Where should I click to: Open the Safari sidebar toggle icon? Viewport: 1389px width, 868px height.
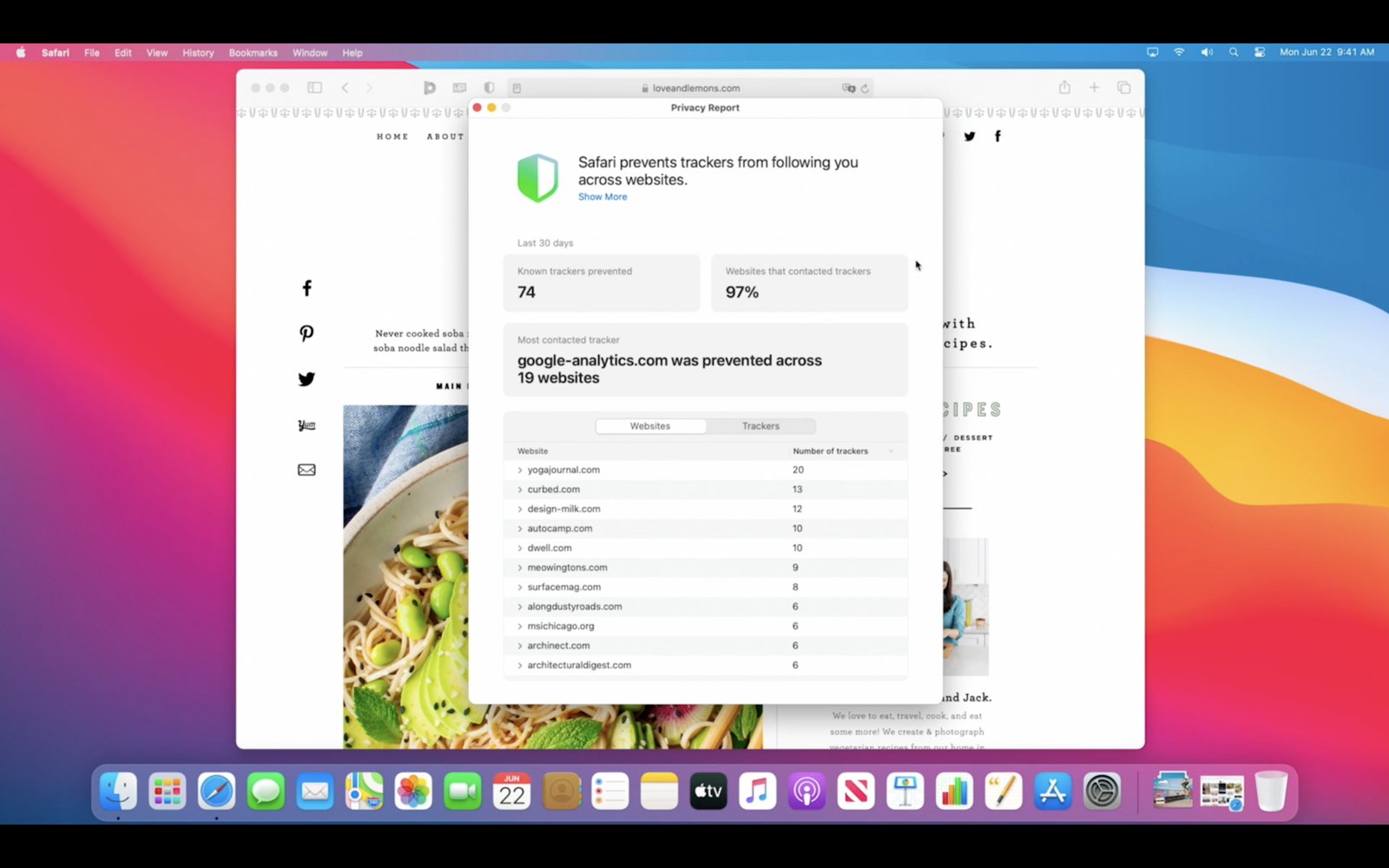click(x=314, y=88)
